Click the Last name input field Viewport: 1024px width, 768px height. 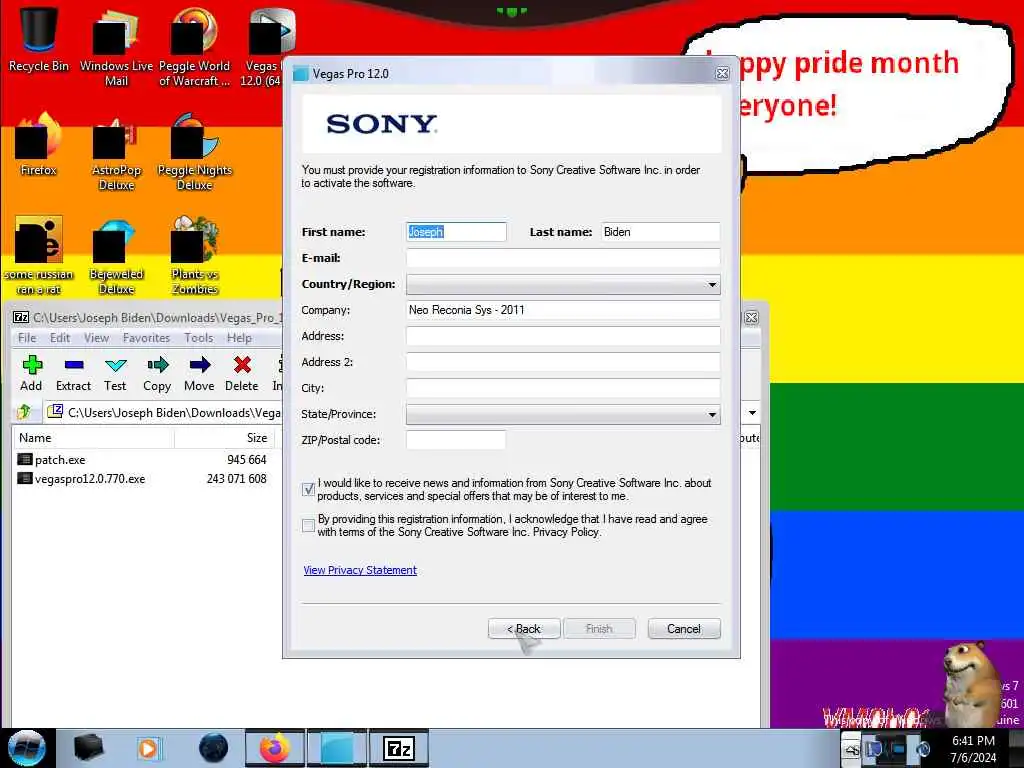pyautogui.click(x=660, y=232)
